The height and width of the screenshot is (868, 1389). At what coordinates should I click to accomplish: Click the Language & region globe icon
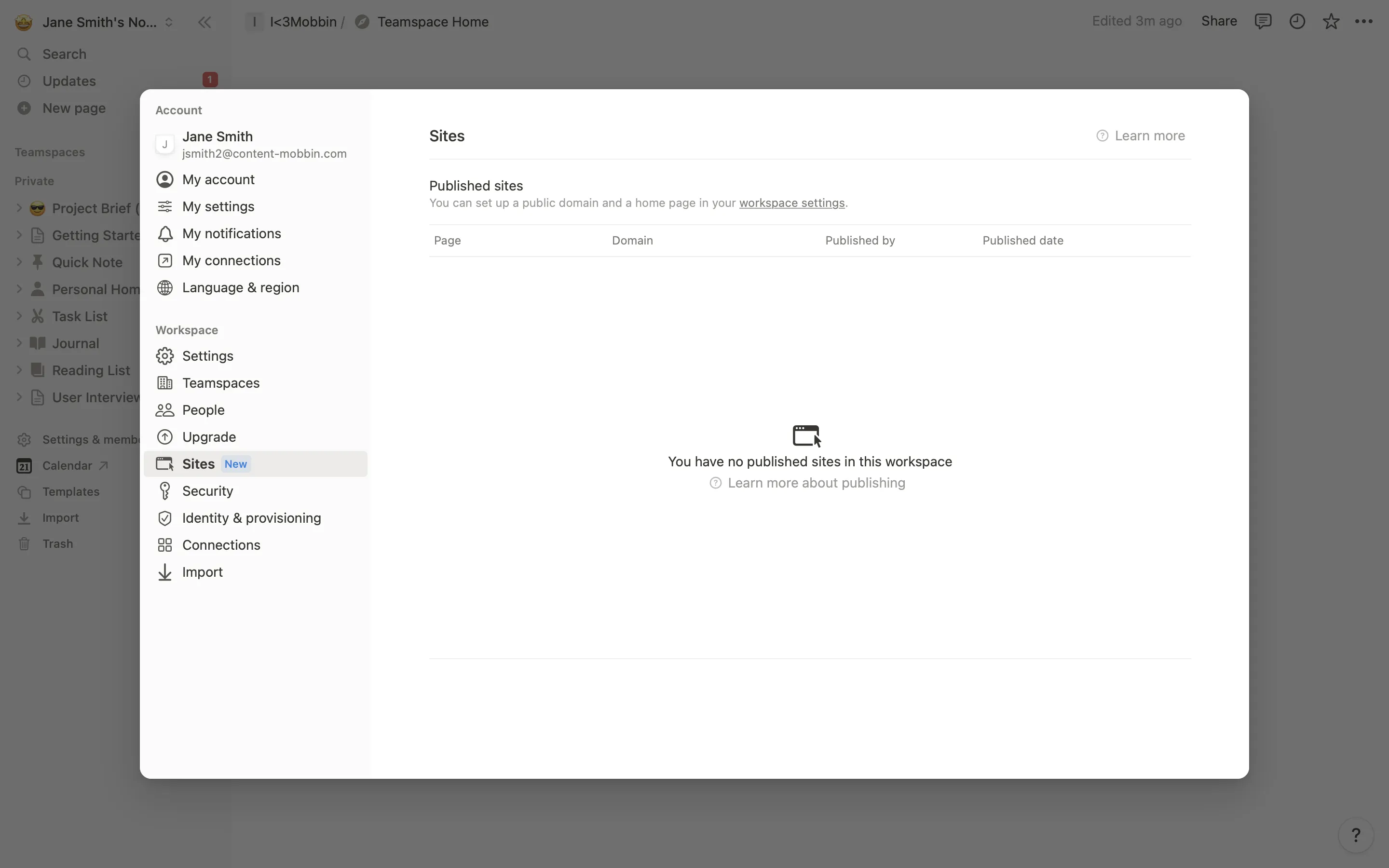click(x=165, y=287)
